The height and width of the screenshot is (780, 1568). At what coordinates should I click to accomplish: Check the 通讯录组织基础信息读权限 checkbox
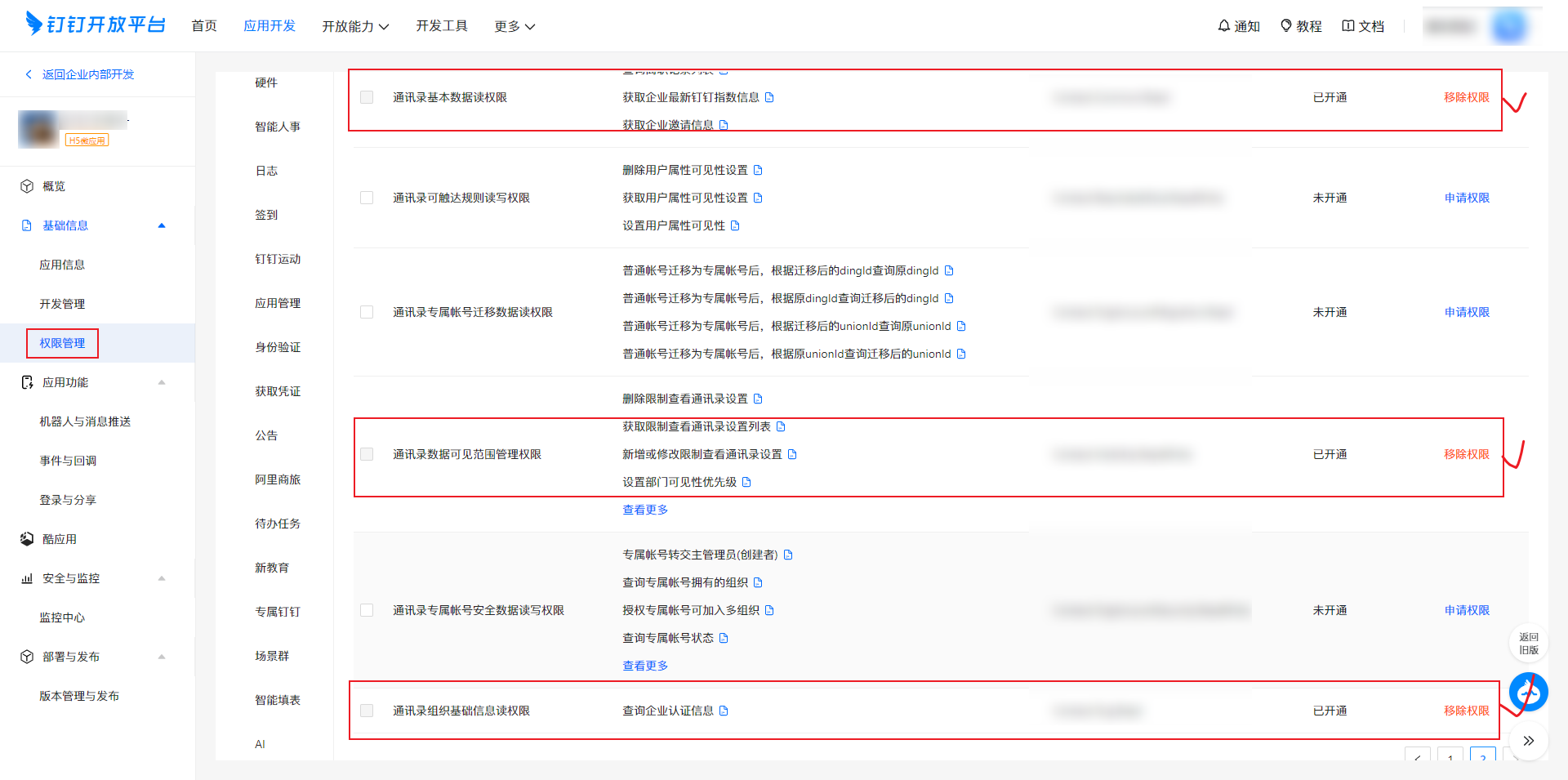pos(367,711)
